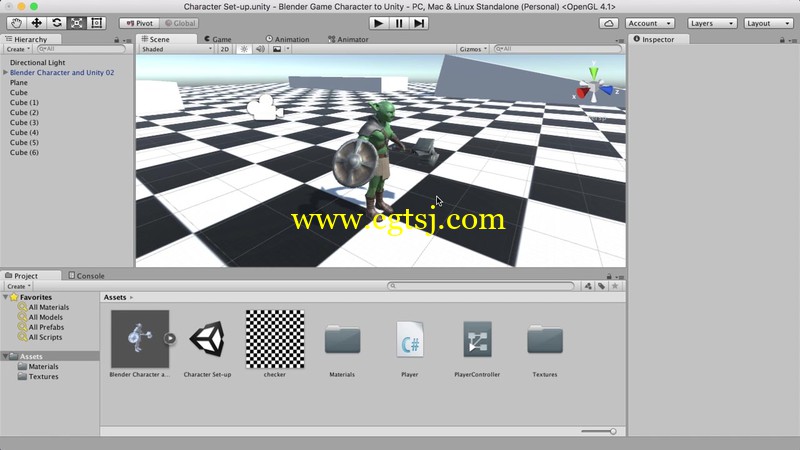Search assets by type icon
Viewport: 800px width, 450px height.
coord(588,286)
